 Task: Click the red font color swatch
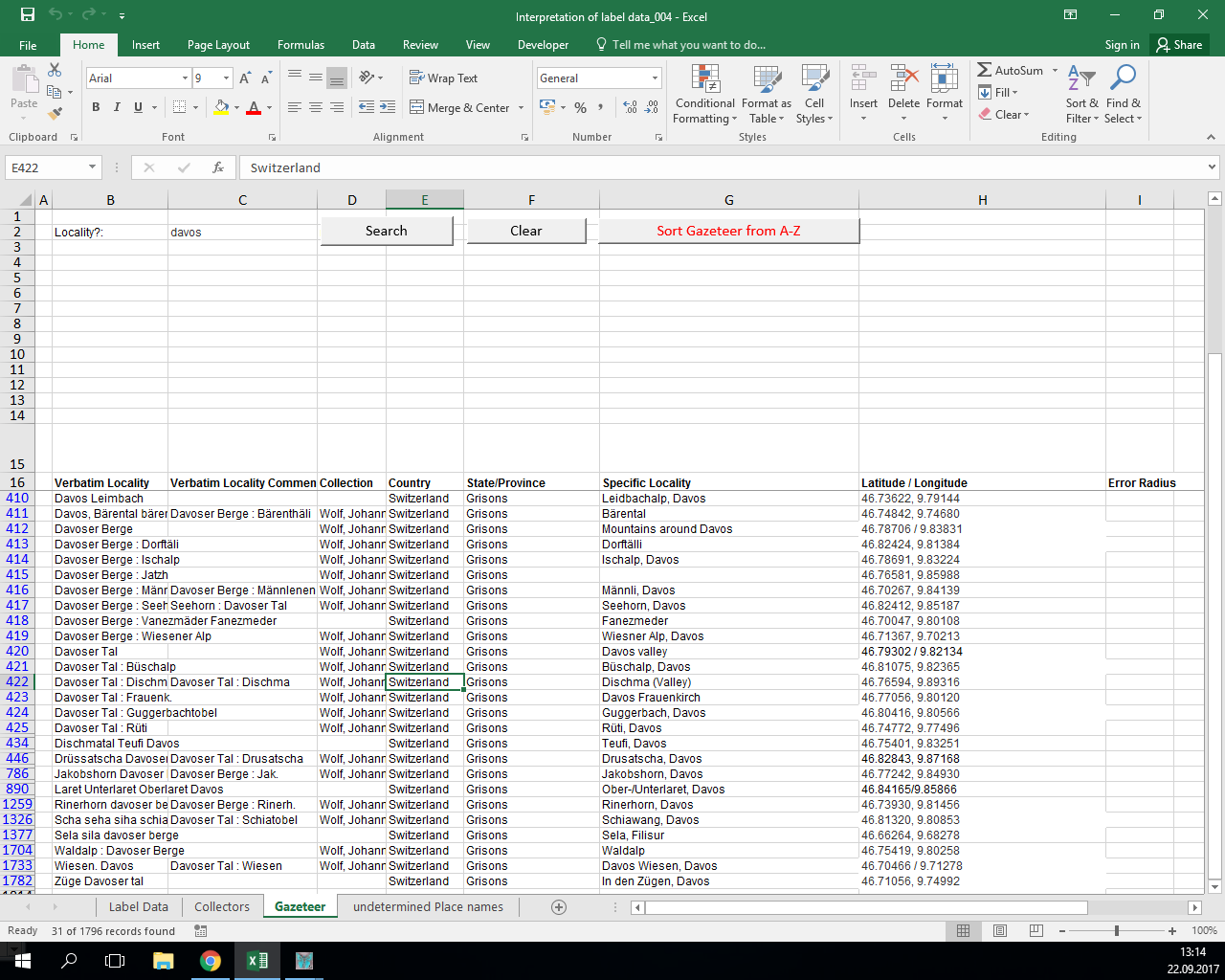253,107
